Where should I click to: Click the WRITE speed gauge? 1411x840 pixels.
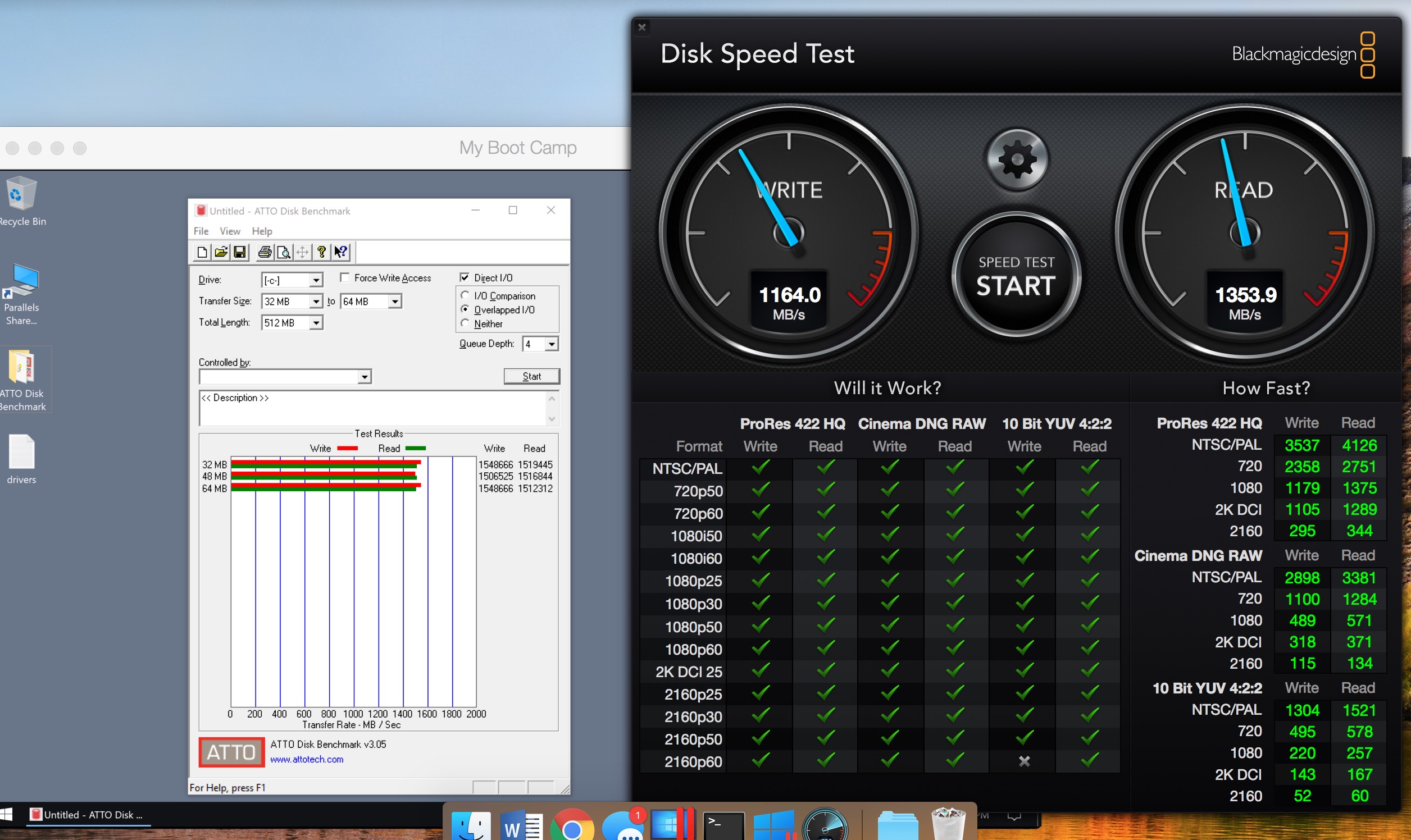pyautogui.click(x=788, y=232)
